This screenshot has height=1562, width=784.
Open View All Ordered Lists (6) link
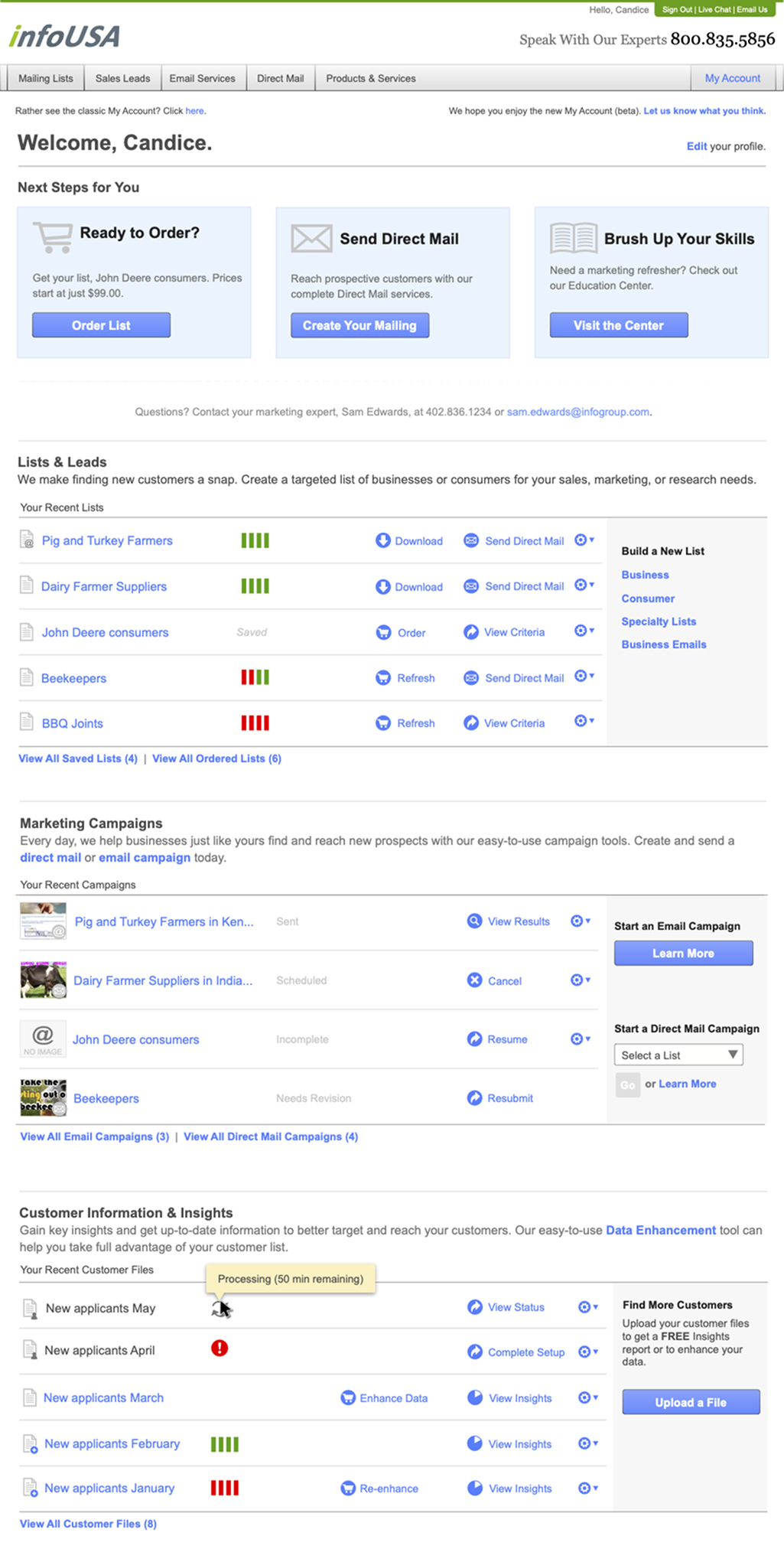[216, 758]
